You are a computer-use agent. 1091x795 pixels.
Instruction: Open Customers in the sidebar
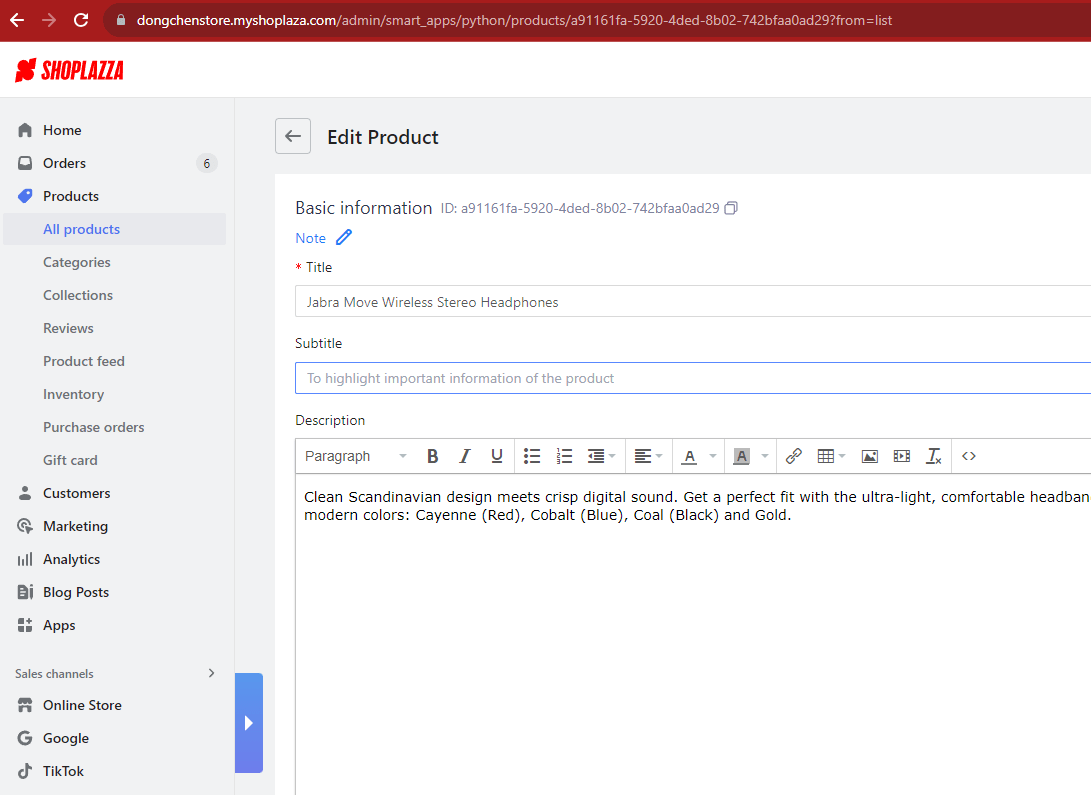[x=77, y=493]
